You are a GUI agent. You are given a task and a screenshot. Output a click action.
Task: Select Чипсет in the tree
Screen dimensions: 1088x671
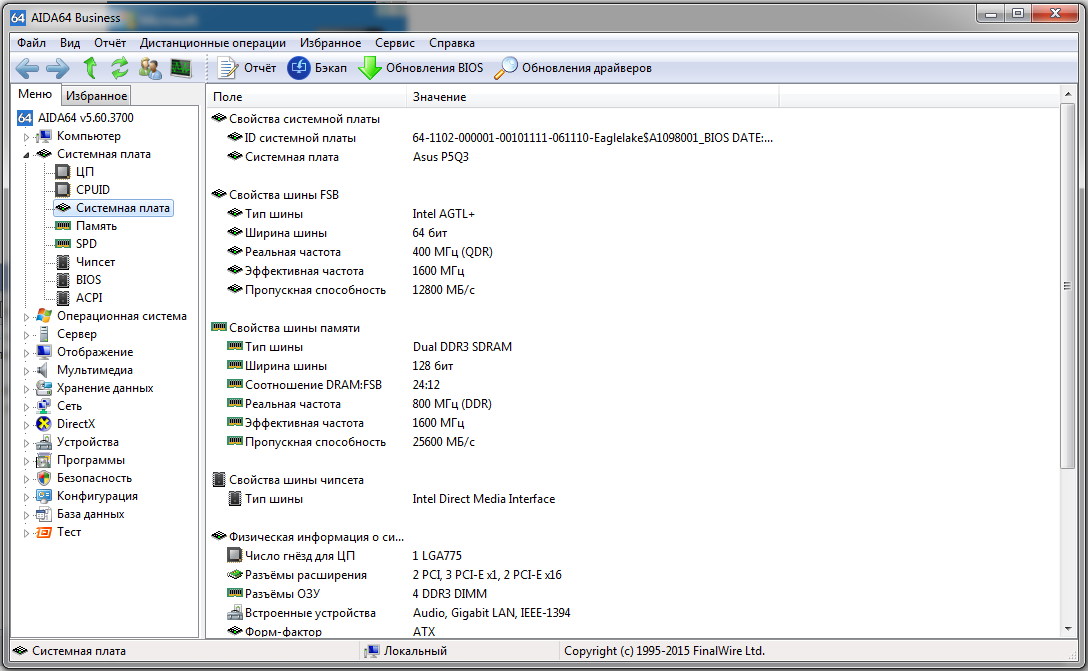tap(95, 262)
